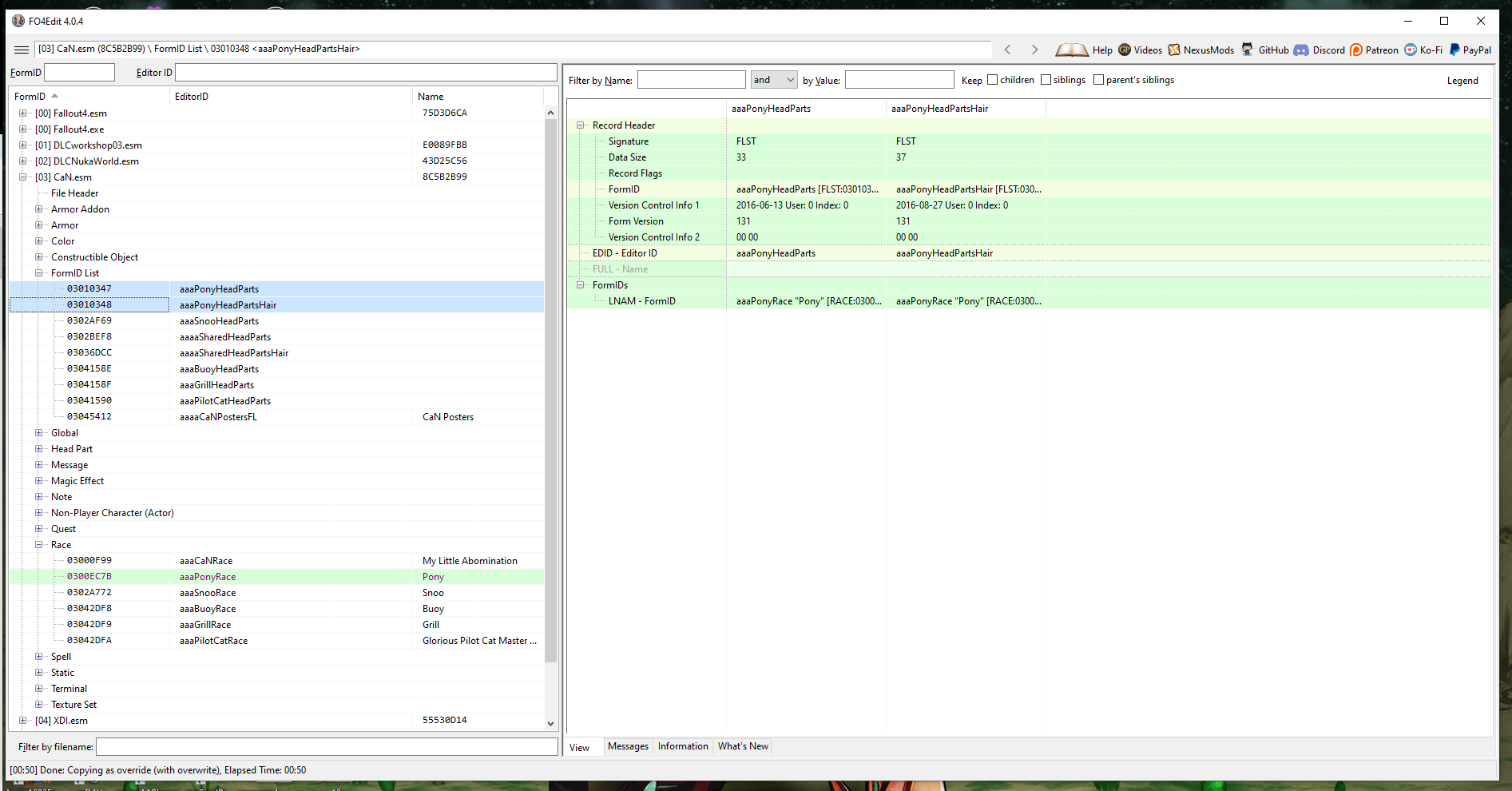Open the Ko-Fi icon
The image size is (1512, 791).
click(1411, 50)
